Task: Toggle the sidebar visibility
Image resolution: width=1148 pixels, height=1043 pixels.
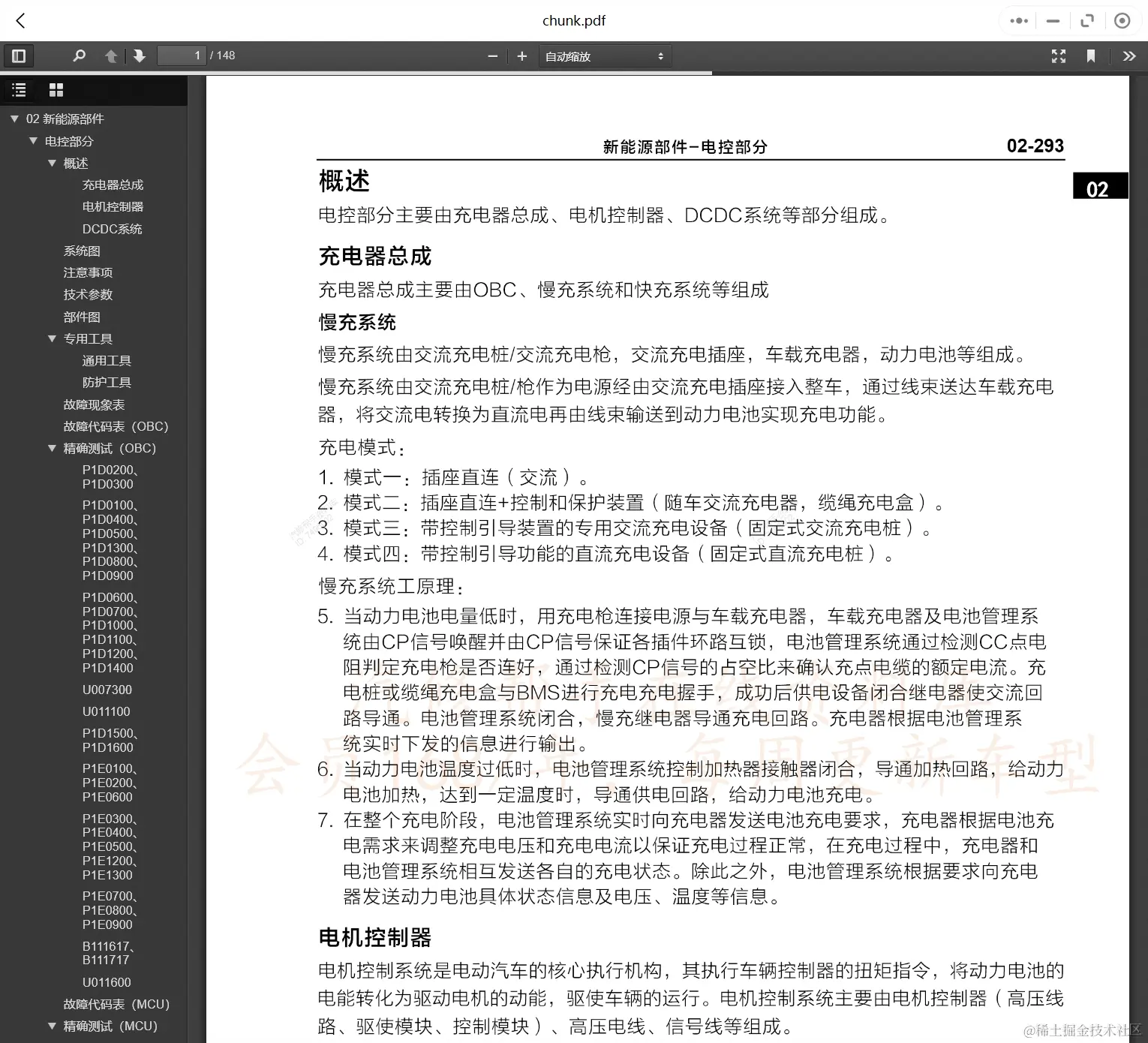Action: pos(19,56)
